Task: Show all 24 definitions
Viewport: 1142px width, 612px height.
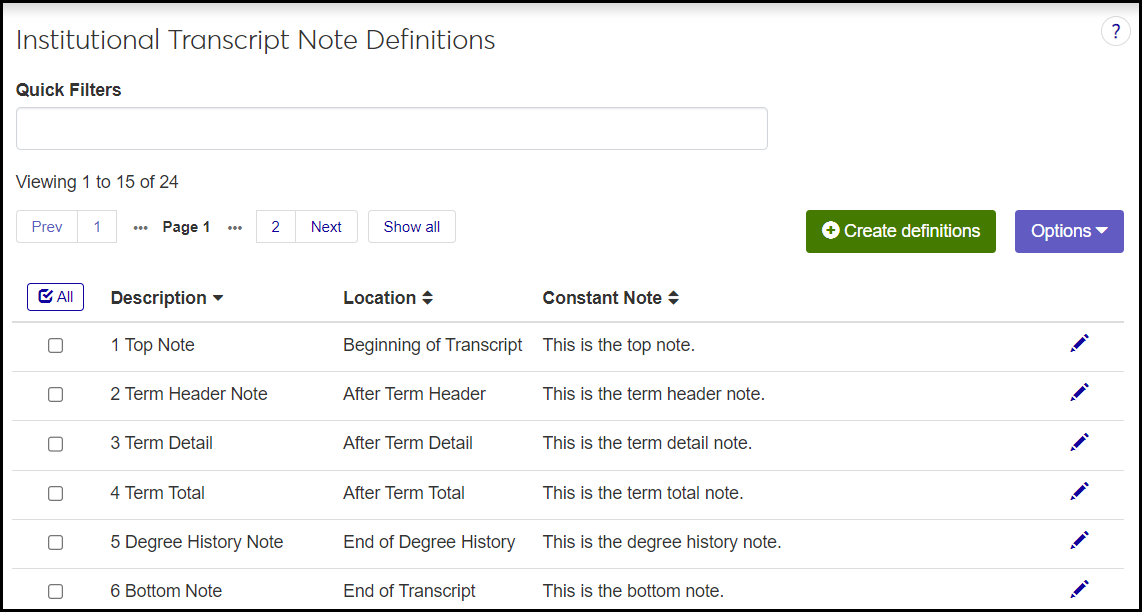Action: [411, 227]
